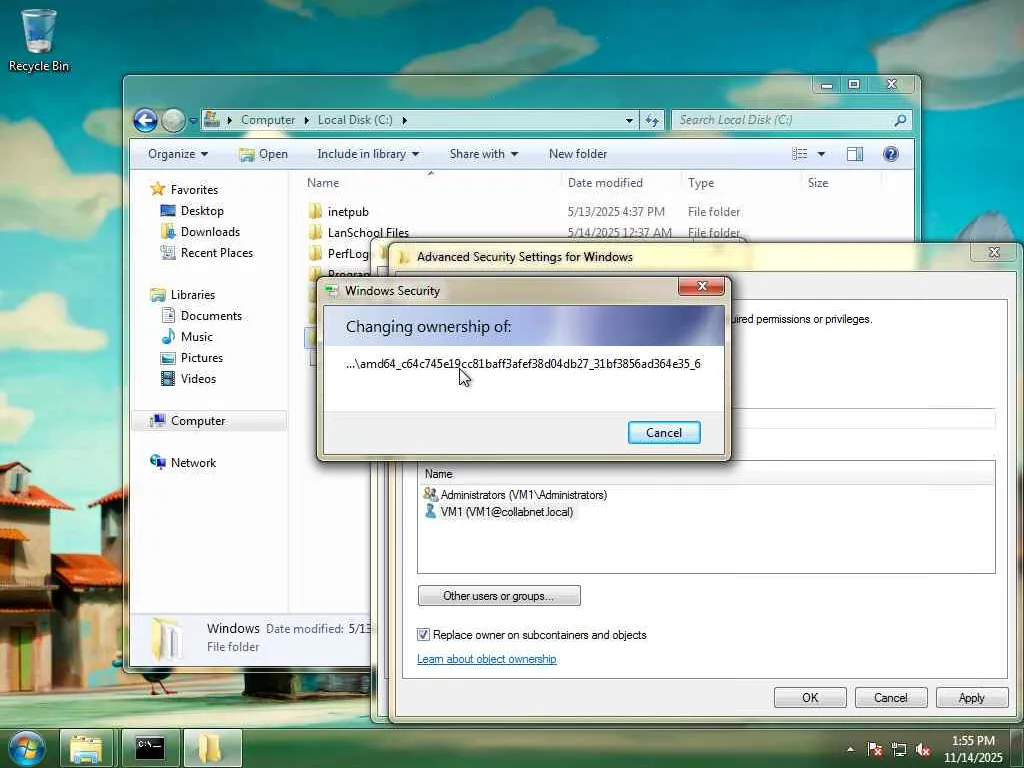Open the Share with dropdown
Viewport: 1024px width, 768px height.
[x=483, y=154]
